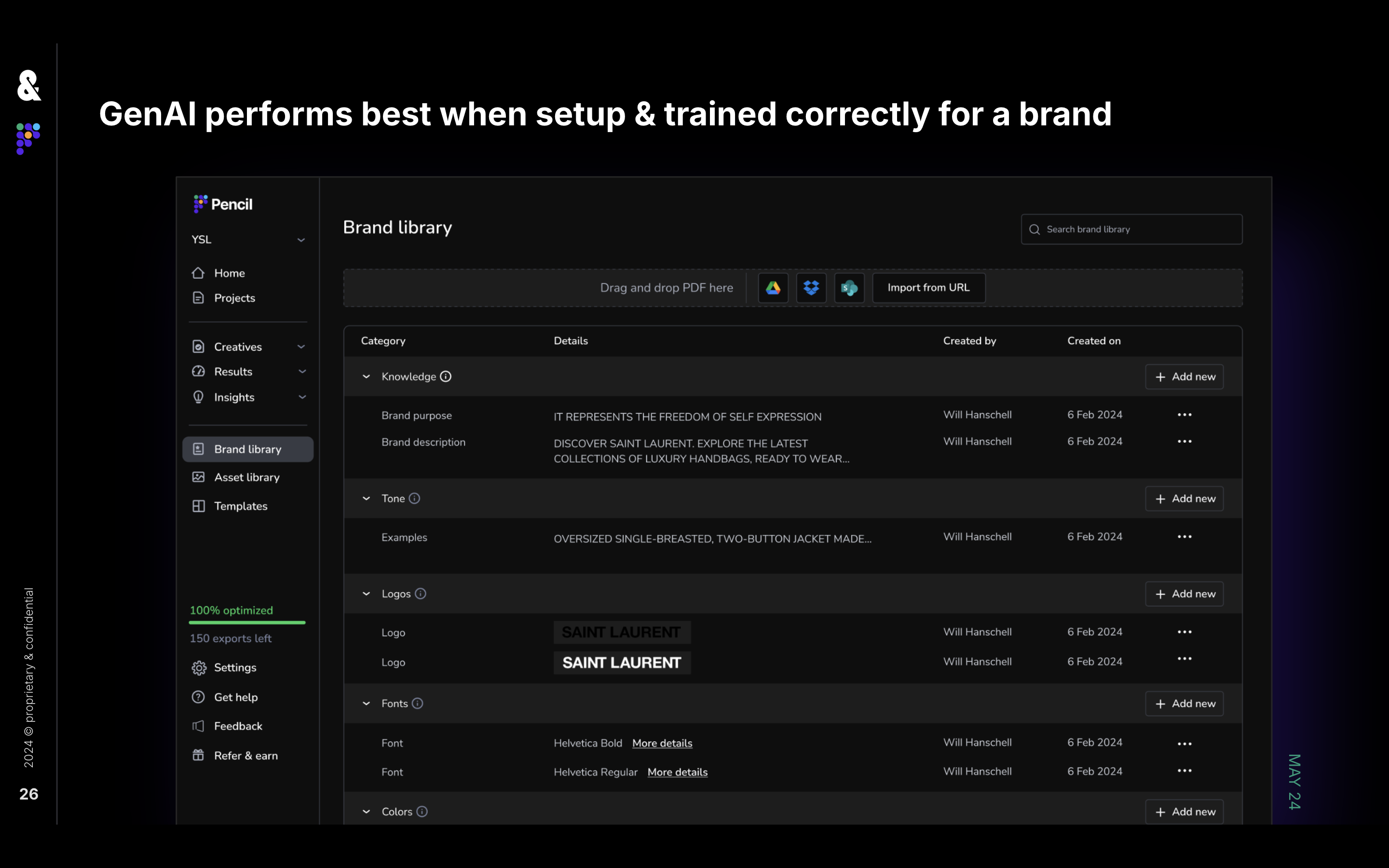Click the Google Drive import icon

coord(773,287)
